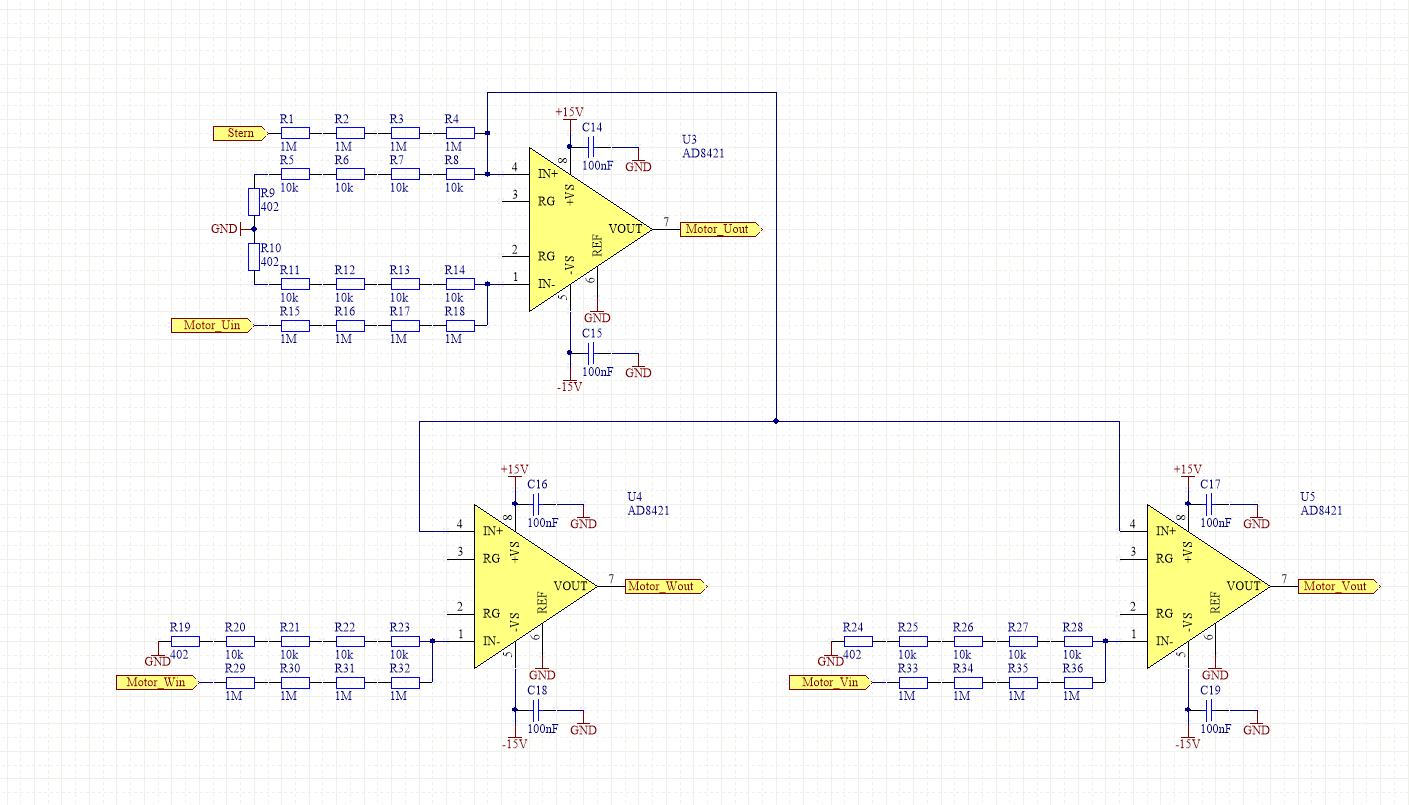The height and width of the screenshot is (805, 1409).
Task: Select resistor R11 symbol
Action: click(295, 284)
